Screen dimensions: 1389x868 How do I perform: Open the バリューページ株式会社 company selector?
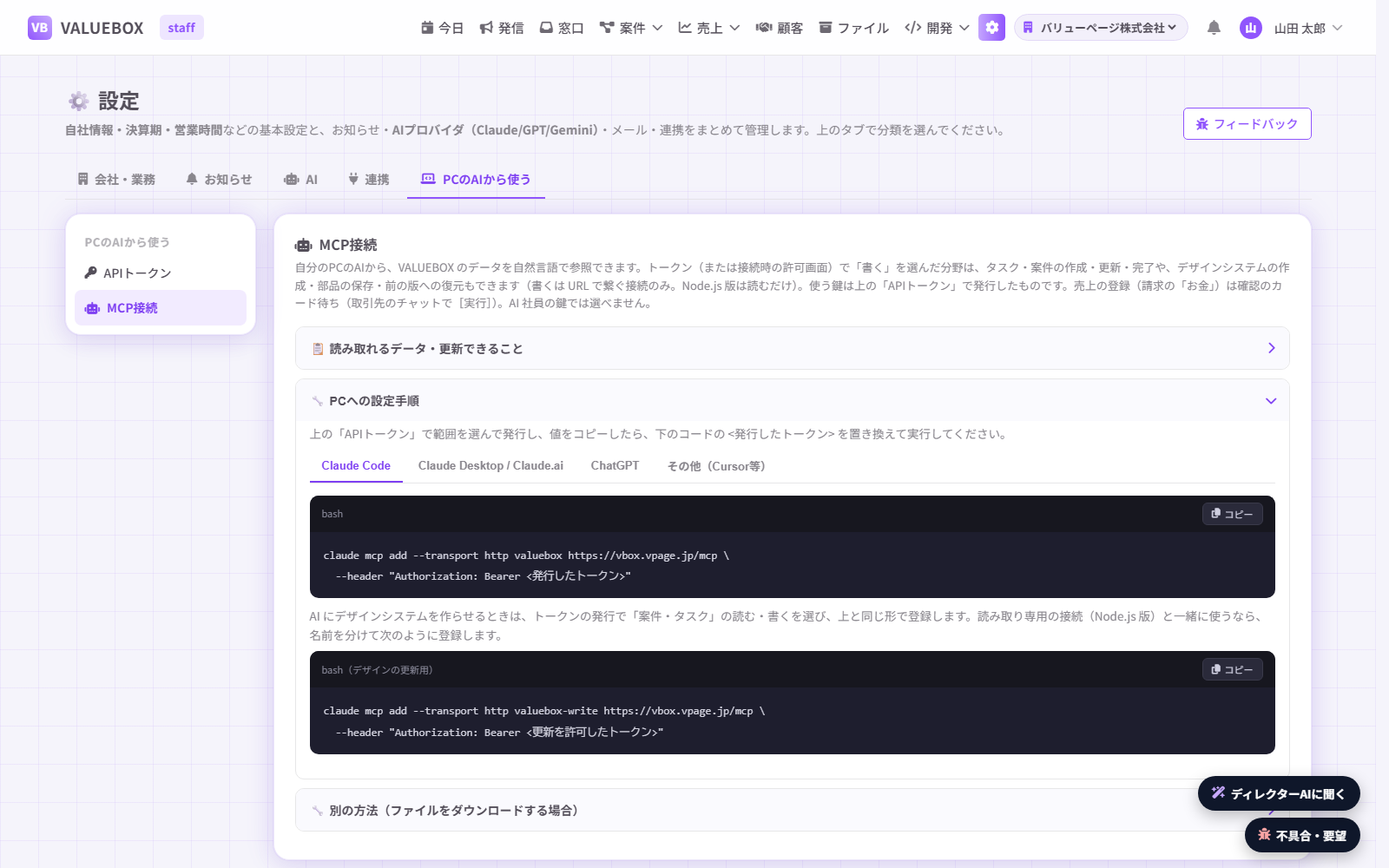pos(1101,28)
